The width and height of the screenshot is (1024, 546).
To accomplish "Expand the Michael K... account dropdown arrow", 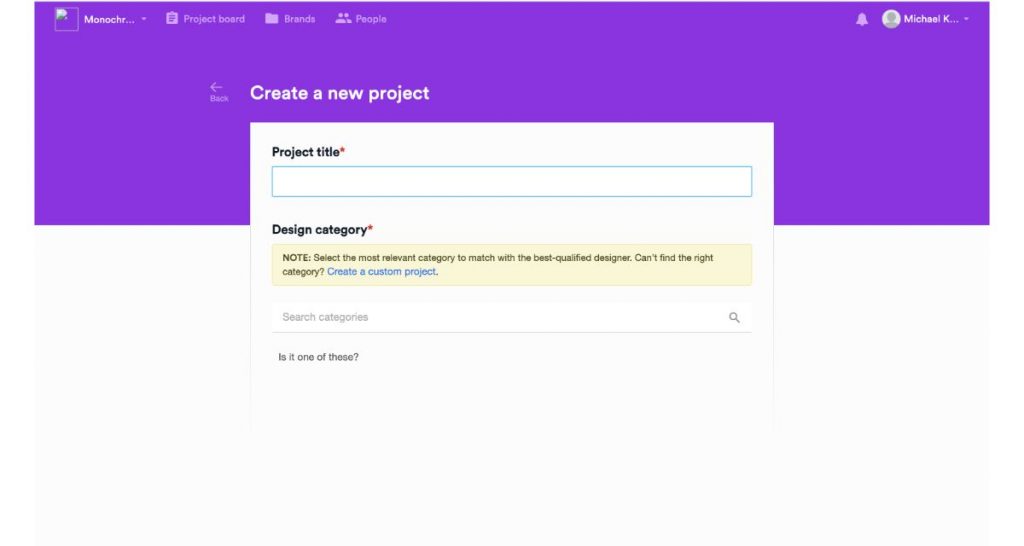I will [x=967, y=19].
